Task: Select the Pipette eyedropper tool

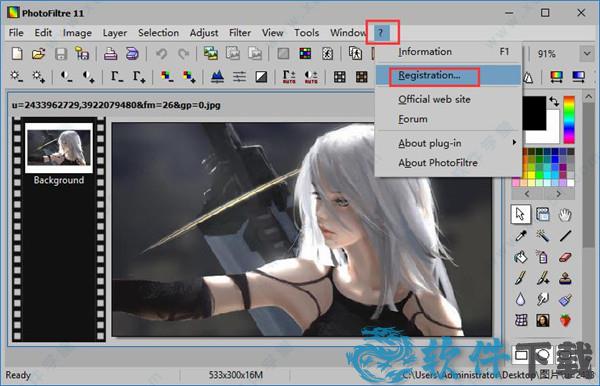Action: (x=521, y=236)
